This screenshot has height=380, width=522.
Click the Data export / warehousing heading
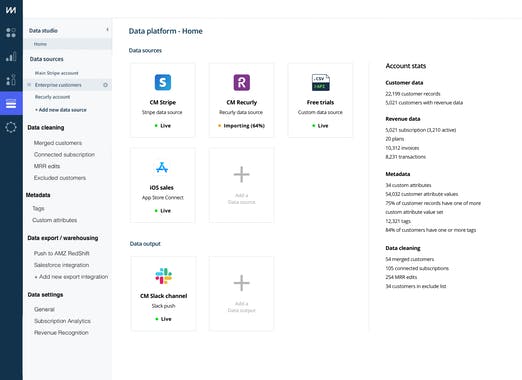(63, 238)
